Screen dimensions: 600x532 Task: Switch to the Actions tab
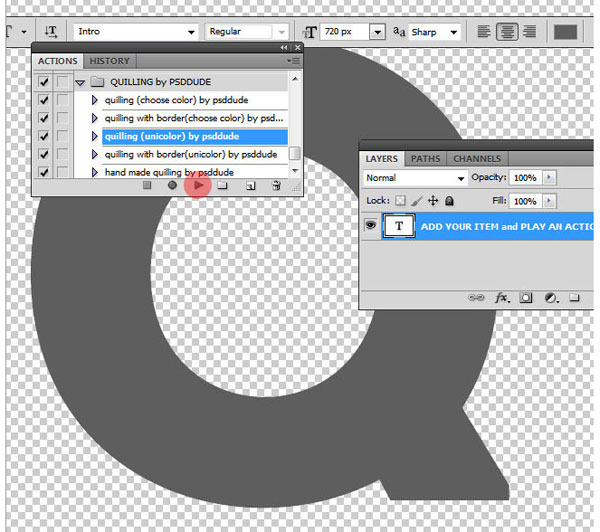[x=58, y=61]
